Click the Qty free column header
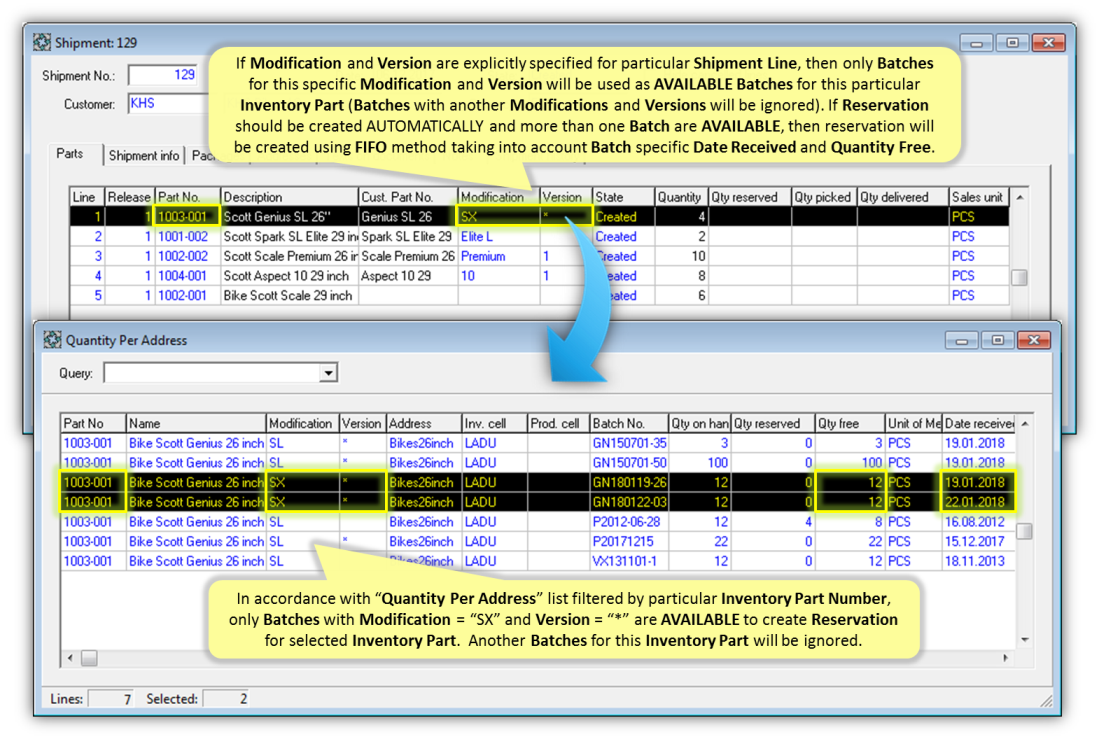Image resolution: width=1099 pixels, height=739 pixels. pos(849,423)
